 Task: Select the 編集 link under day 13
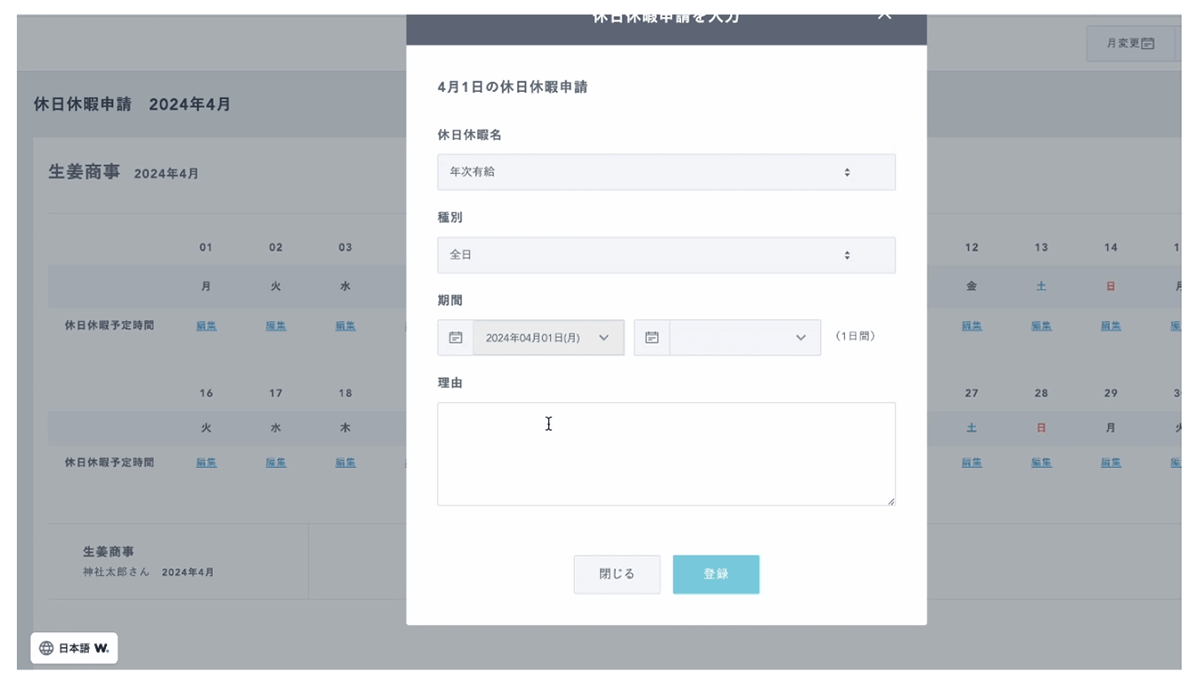tap(1041, 326)
